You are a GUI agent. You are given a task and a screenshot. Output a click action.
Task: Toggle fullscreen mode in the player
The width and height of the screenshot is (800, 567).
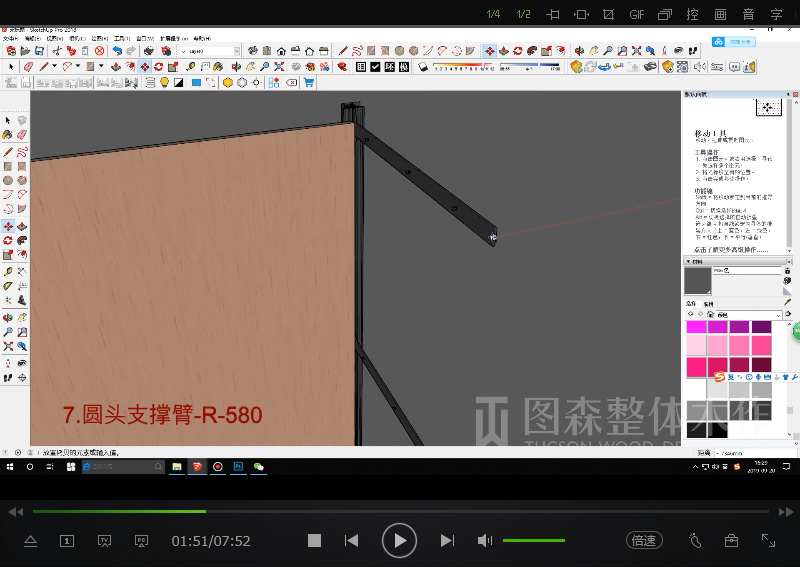tap(768, 540)
